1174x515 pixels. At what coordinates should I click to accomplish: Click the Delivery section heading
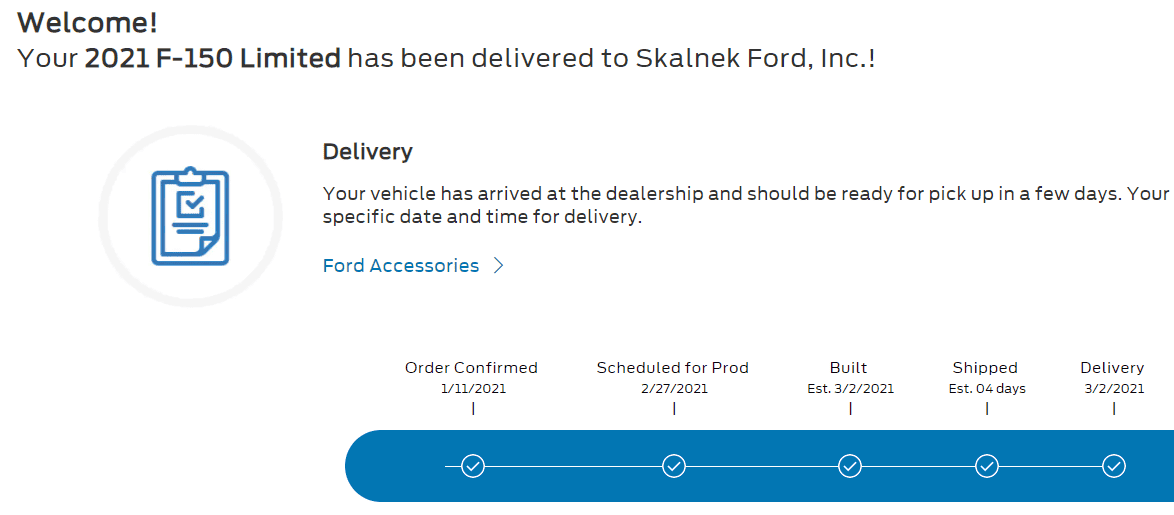[x=367, y=152]
